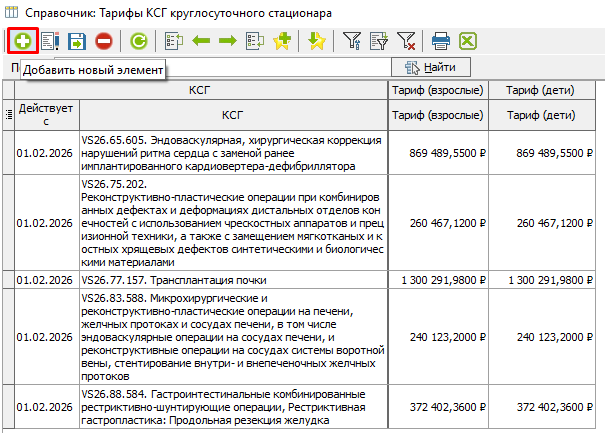
Task: Click date 01.02.2026 in VS26.65.605 row
Action: click(x=47, y=153)
